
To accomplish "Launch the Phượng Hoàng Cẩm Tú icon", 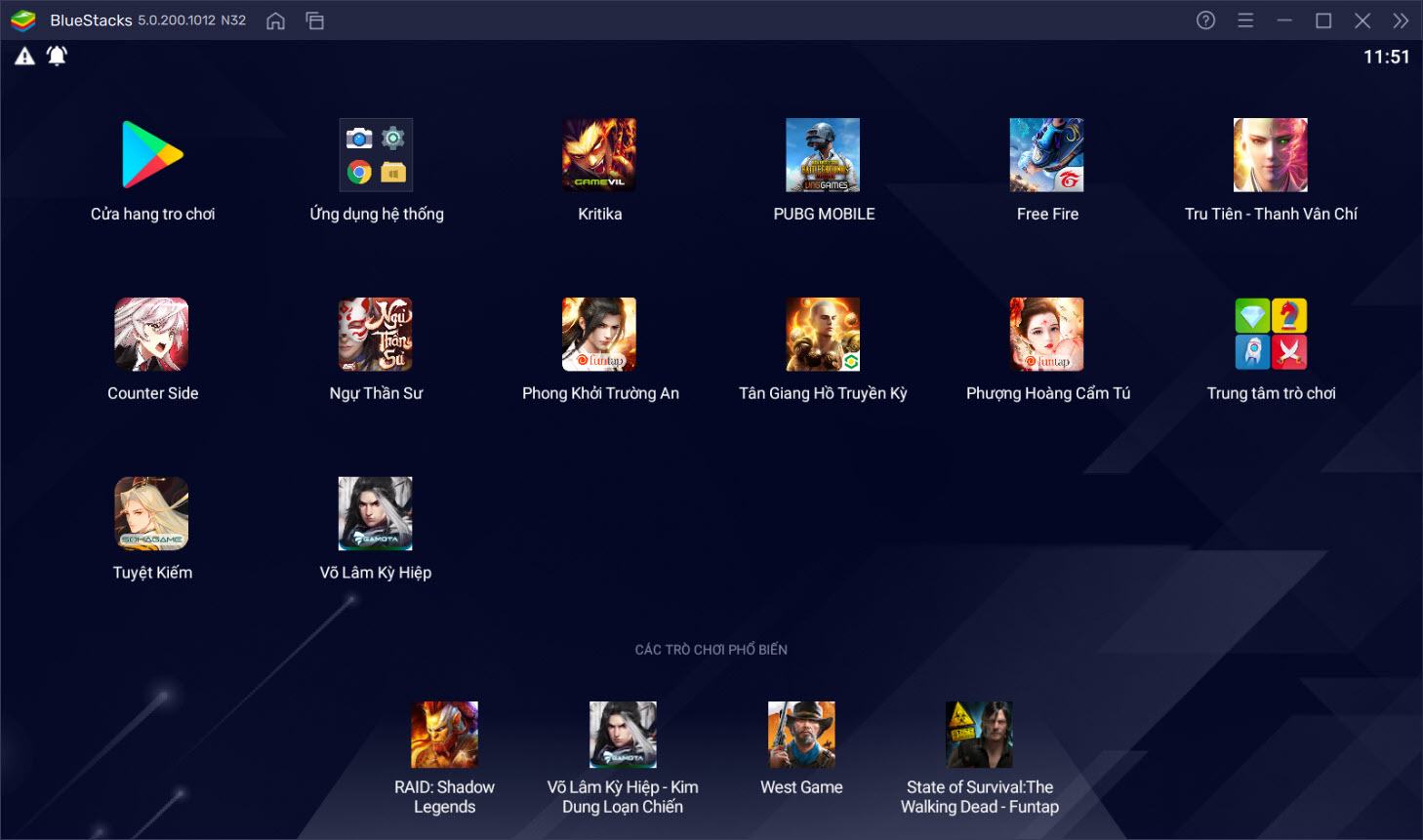I will [1046, 334].
